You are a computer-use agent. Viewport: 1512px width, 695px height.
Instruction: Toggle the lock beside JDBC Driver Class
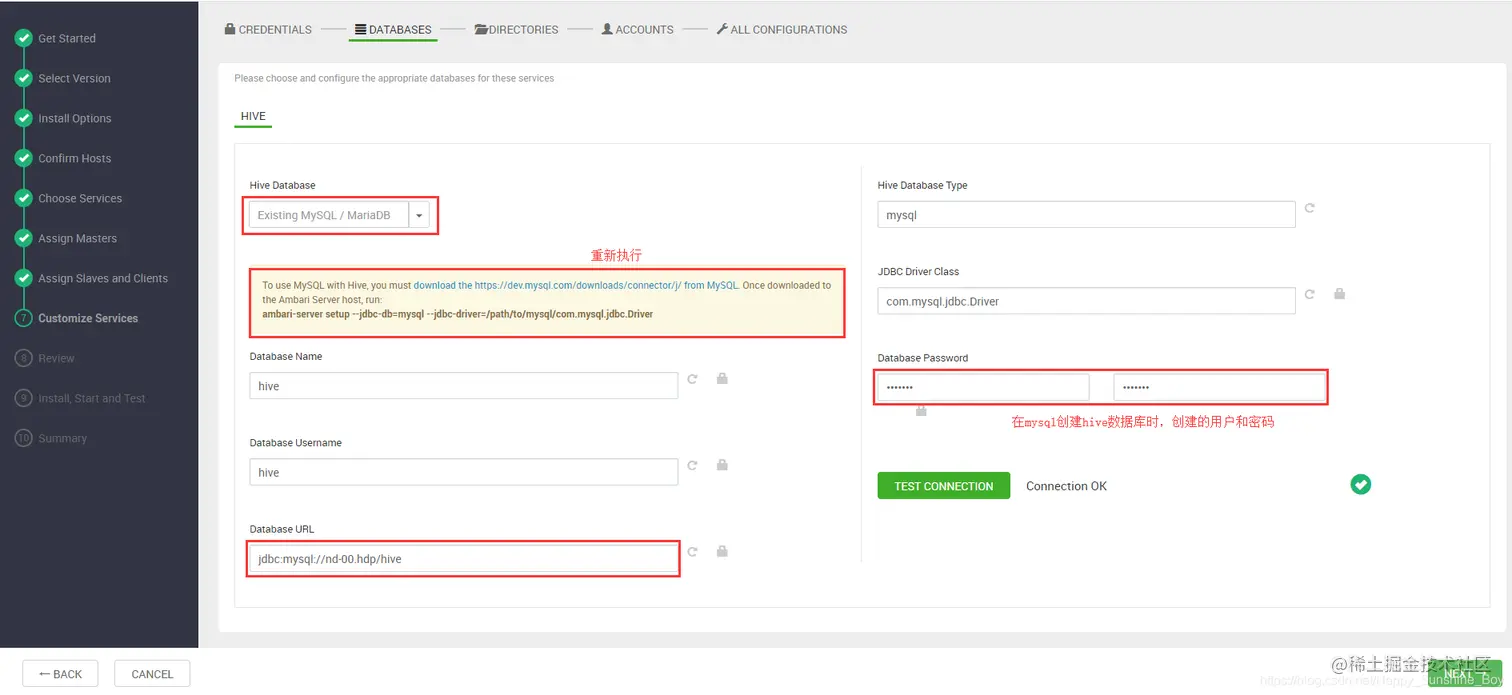pos(1339,293)
